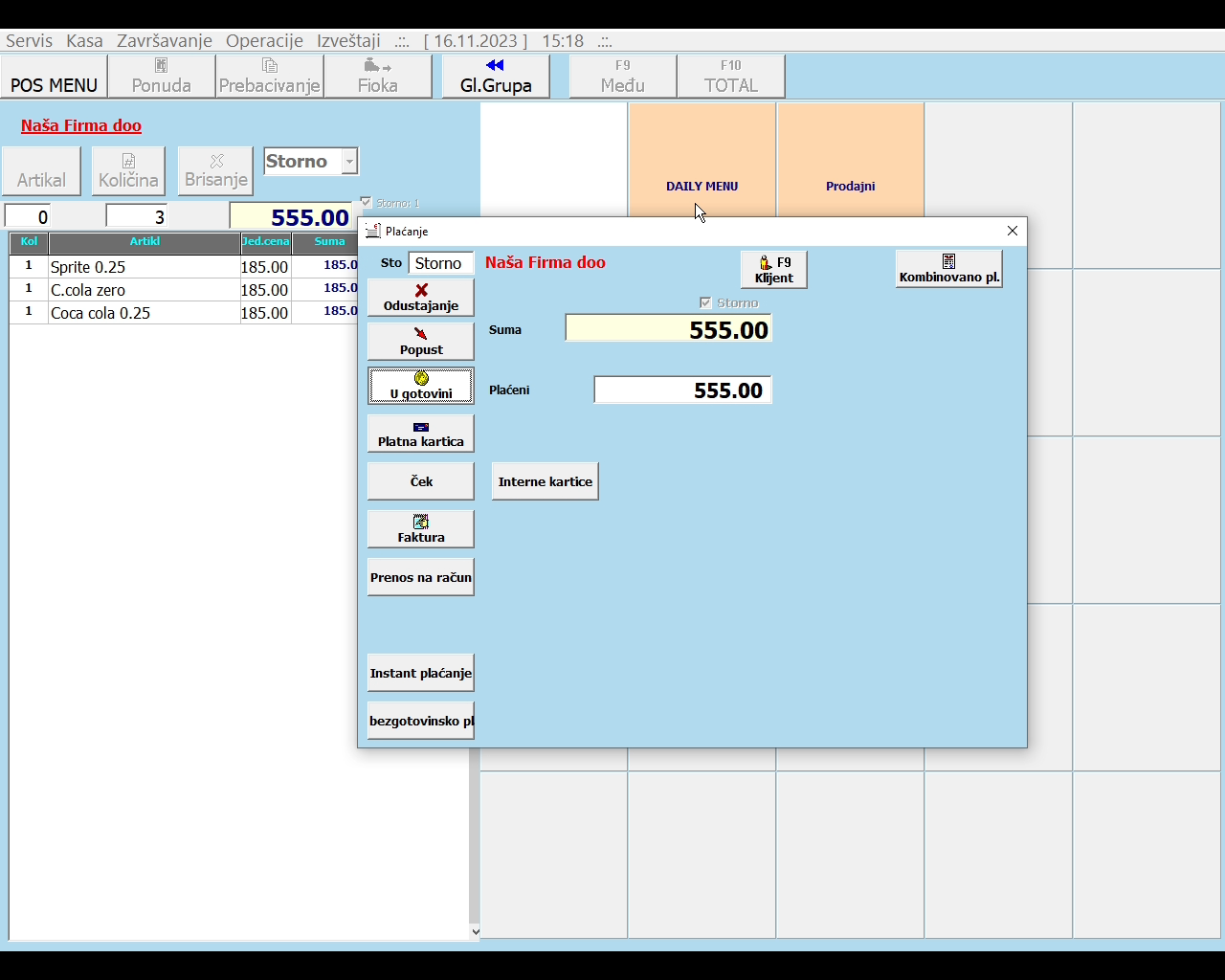This screenshot has width=1225, height=980.
Task: Click the 185.00 unit price of Coca cola 0.25
Action: [265, 313]
